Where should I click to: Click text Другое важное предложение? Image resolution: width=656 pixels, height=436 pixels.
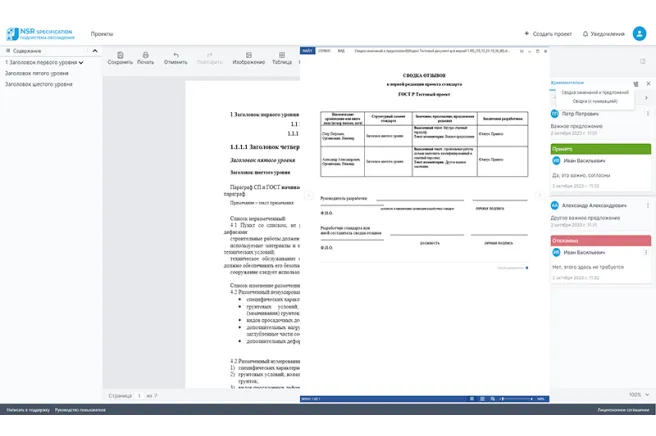[x=585, y=218]
